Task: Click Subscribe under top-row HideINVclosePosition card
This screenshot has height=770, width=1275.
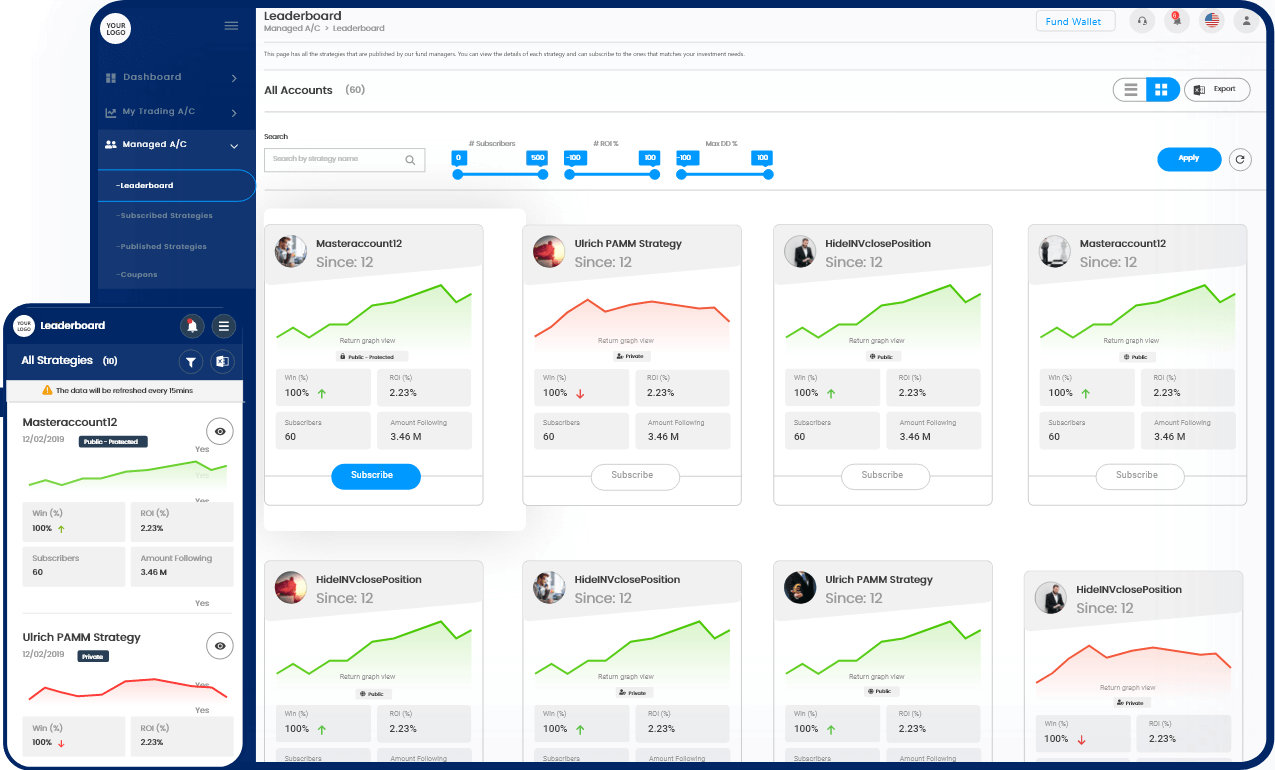Action: pos(885,476)
